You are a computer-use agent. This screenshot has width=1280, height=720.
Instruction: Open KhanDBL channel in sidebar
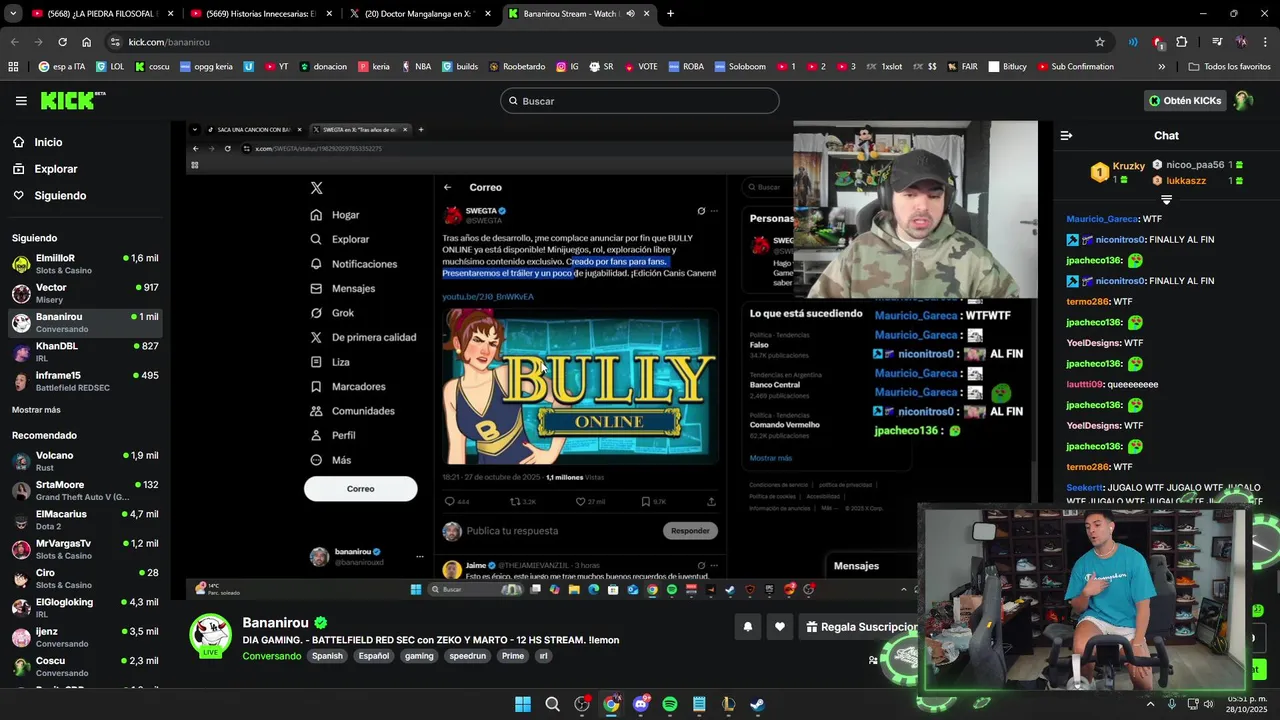pos(85,352)
